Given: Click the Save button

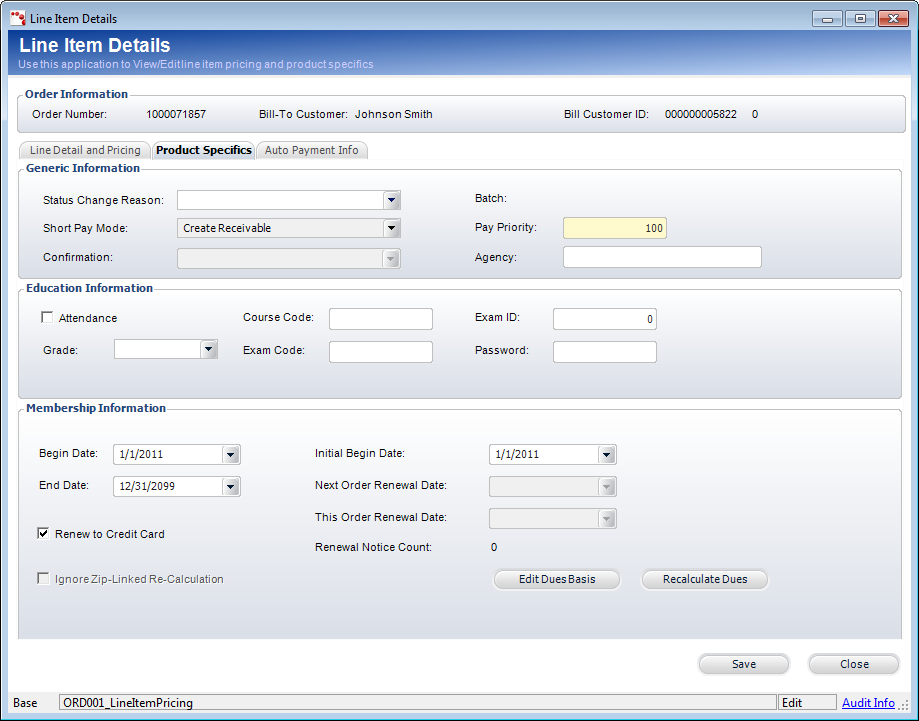Looking at the screenshot, I should (743, 664).
